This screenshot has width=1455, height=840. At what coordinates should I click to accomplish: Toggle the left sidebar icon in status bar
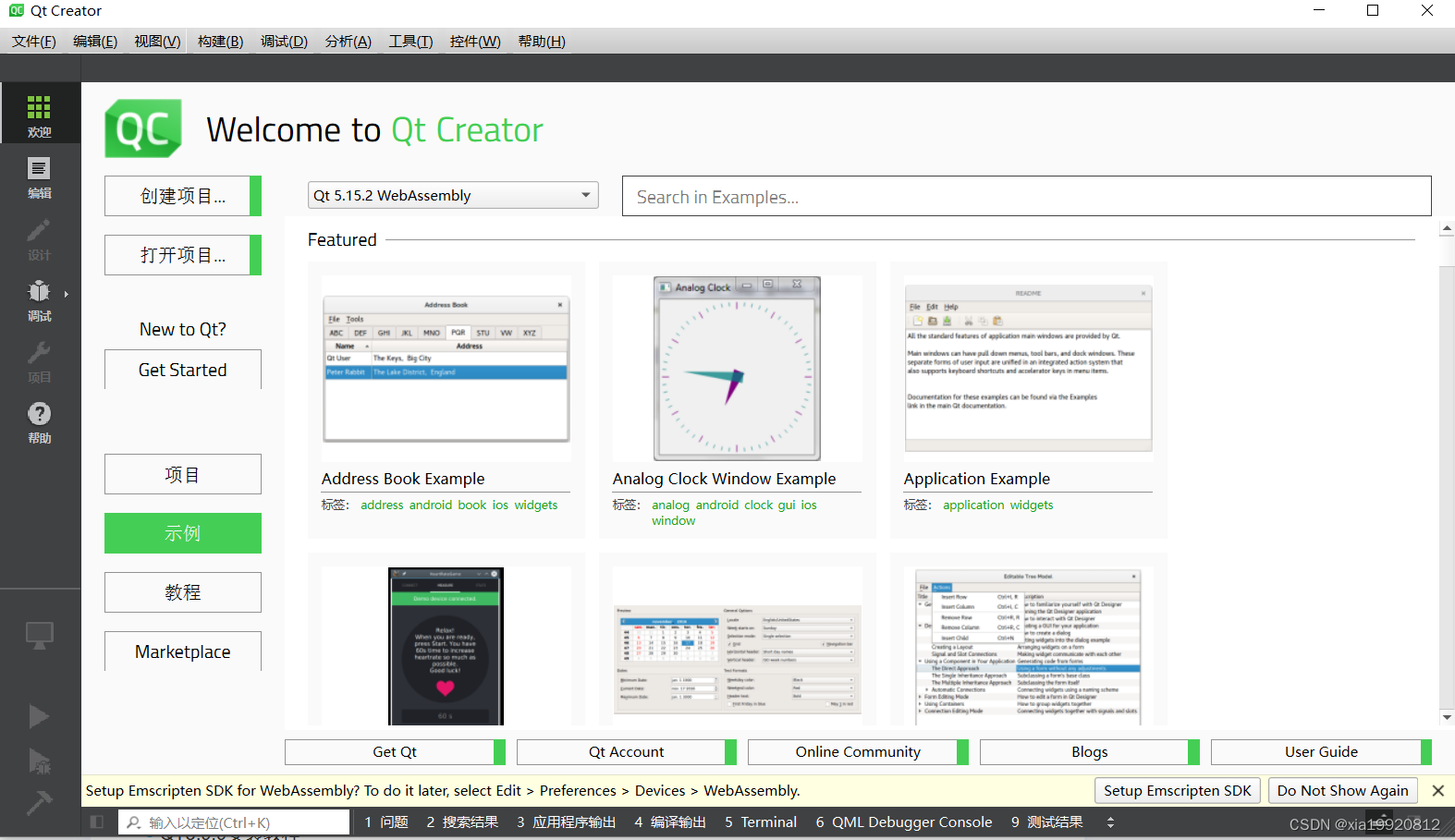pyautogui.click(x=96, y=822)
